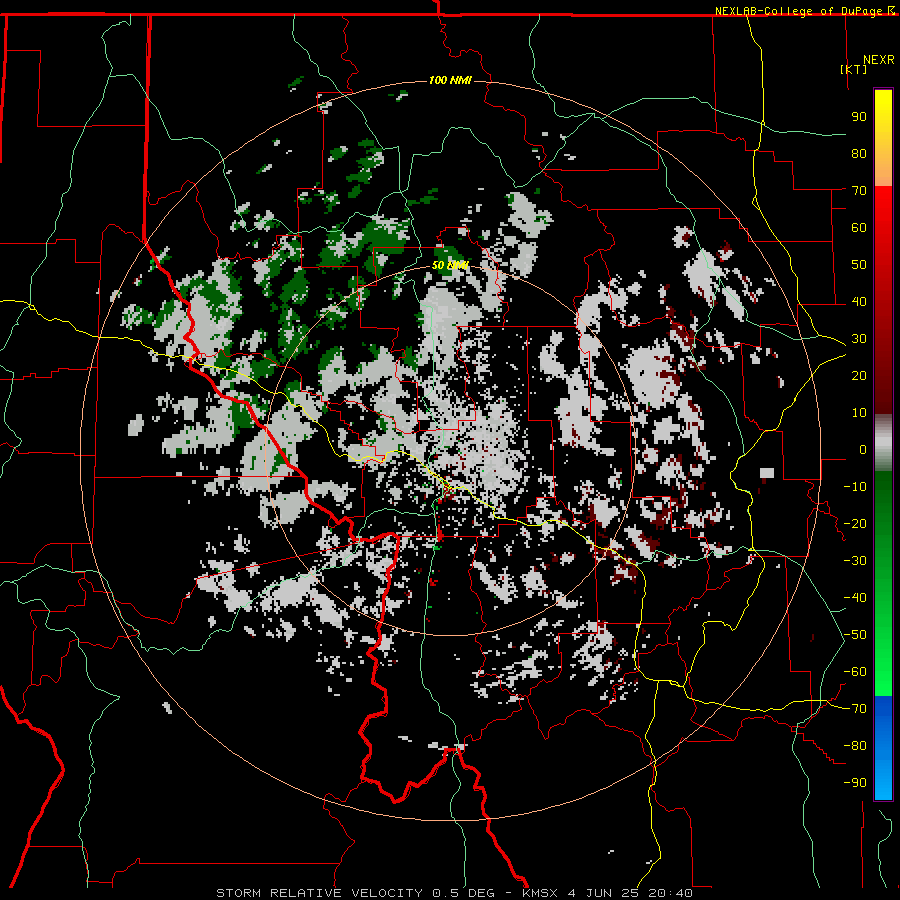
Task: Click the gray zero-velocity segment of color bar
Action: tap(883, 442)
